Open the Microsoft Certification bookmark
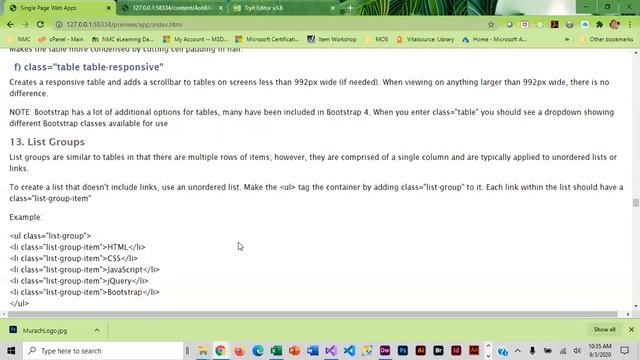Viewport: 640px width, 360px height. (x=267, y=40)
